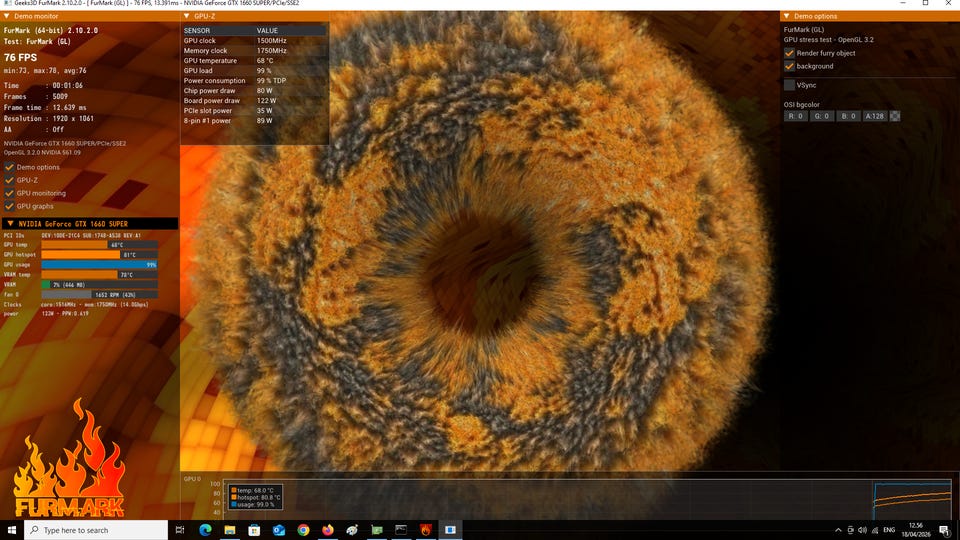960x540 pixels.
Task: Click the 76 FPS readout
Action: pos(20,57)
